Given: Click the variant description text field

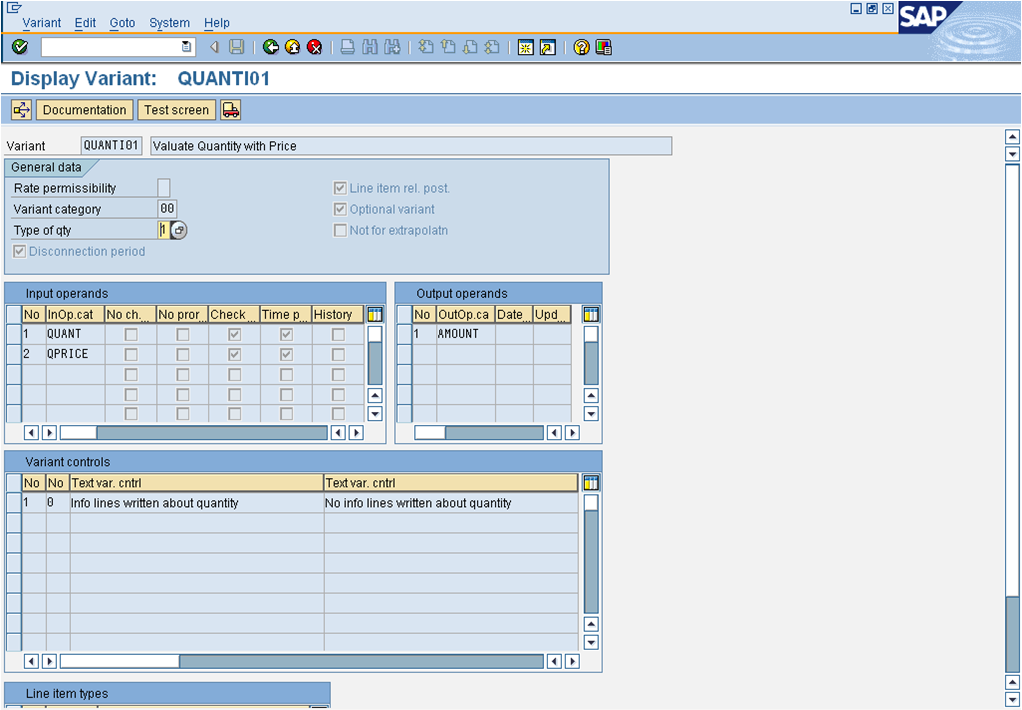Looking at the screenshot, I should tap(410, 145).
